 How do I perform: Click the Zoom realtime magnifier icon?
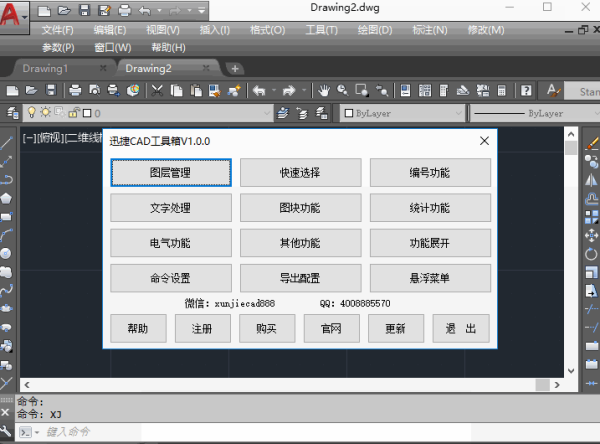coord(343,91)
